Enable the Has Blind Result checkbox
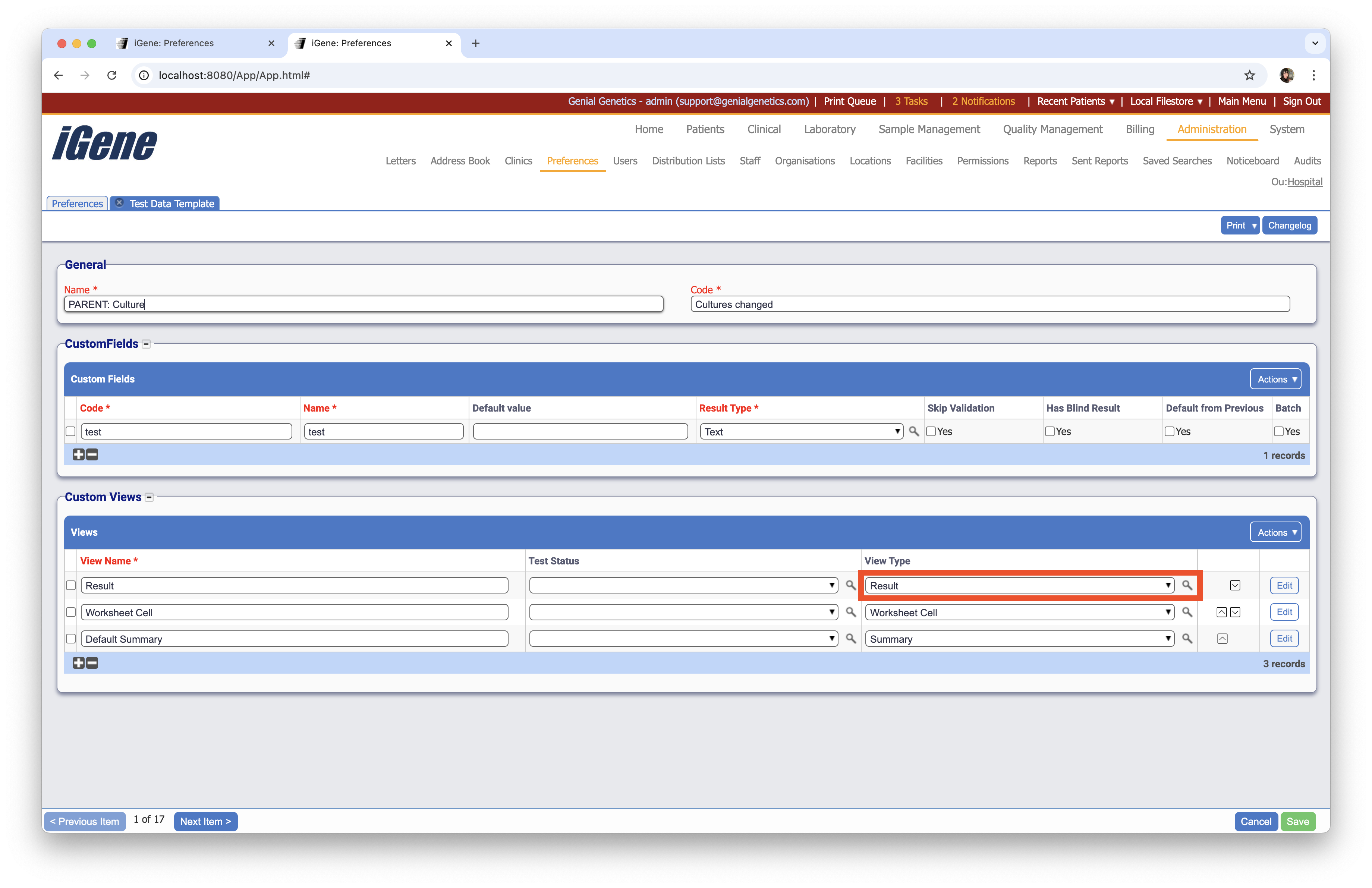 [1050, 431]
